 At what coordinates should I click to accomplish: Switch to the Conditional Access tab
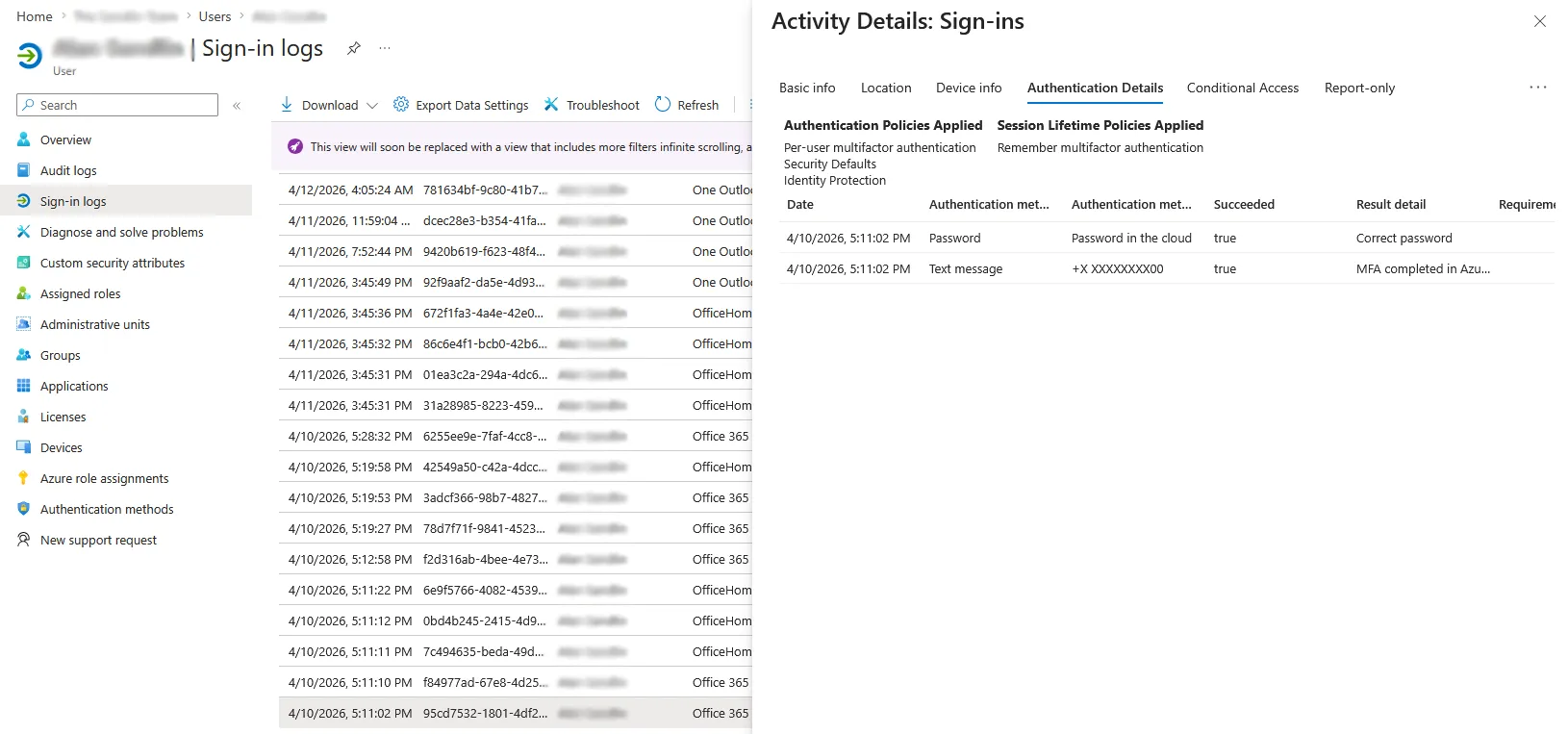(x=1242, y=88)
